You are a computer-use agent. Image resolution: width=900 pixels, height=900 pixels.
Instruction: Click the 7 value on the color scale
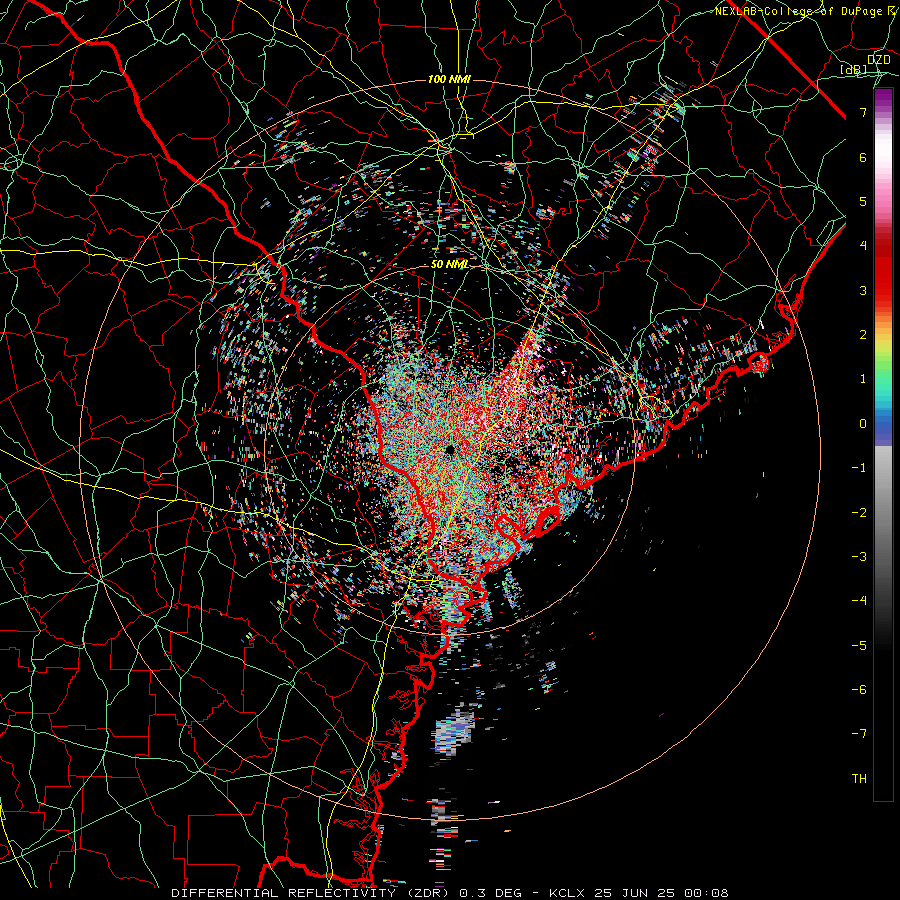(x=863, y=112)
